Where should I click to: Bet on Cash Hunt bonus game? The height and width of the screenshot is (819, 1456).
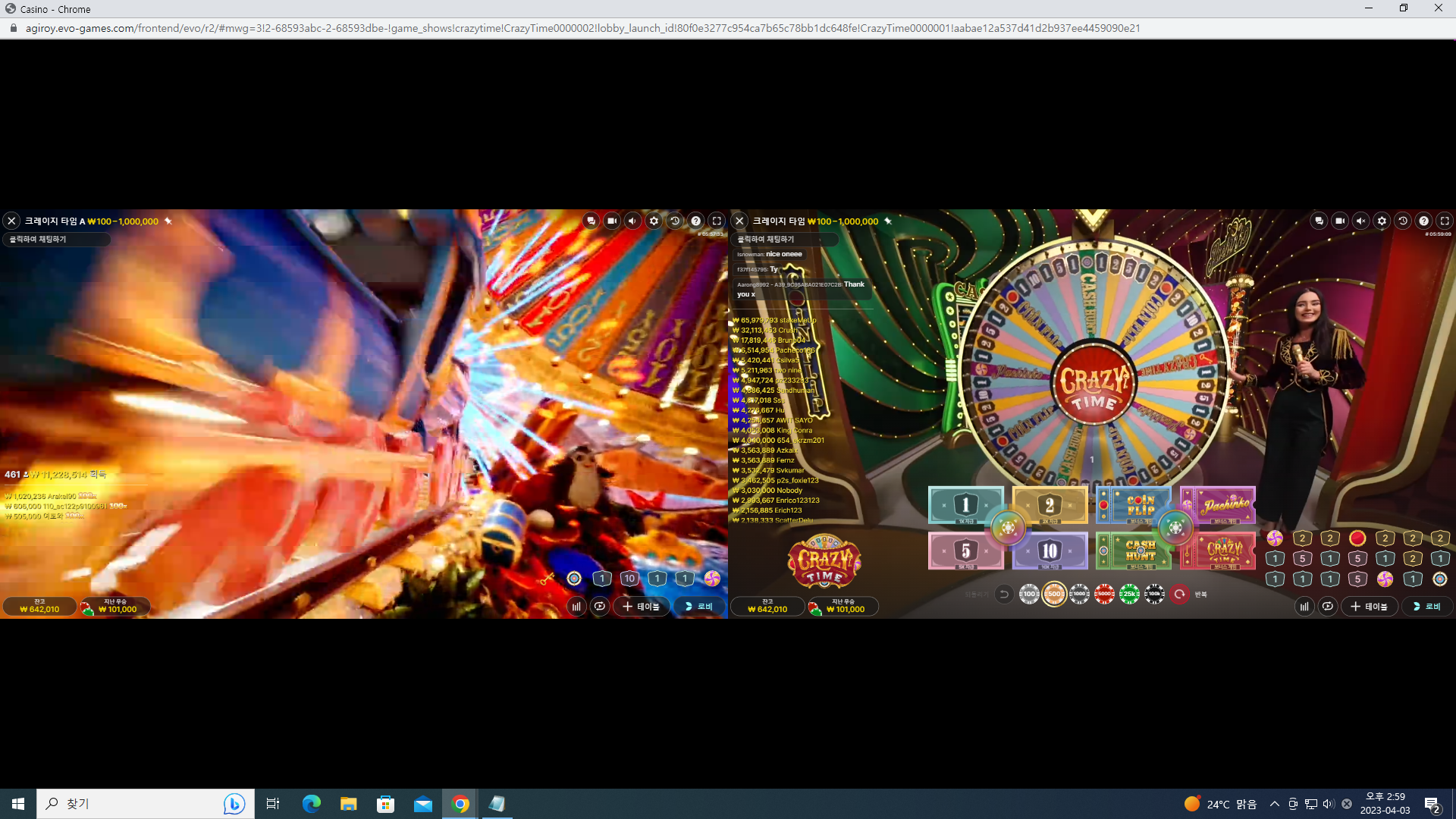pyautogui.click(x=1134, y=551)
